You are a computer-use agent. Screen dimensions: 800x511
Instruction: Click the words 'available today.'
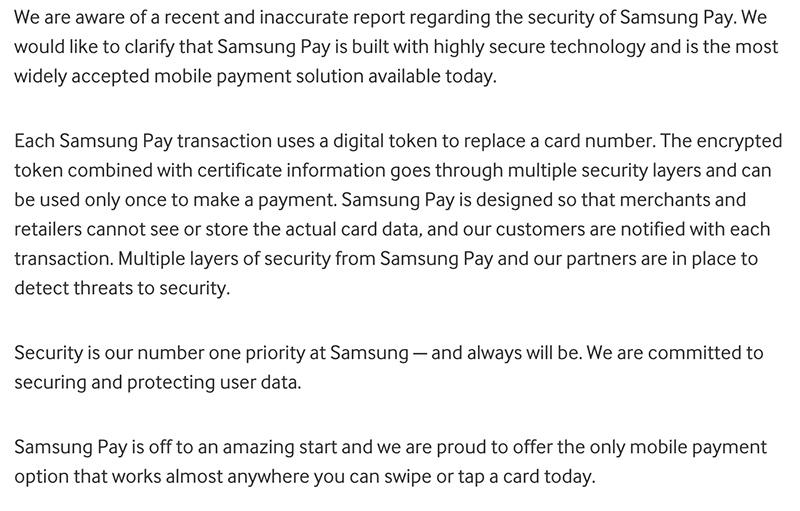[432, 76]
